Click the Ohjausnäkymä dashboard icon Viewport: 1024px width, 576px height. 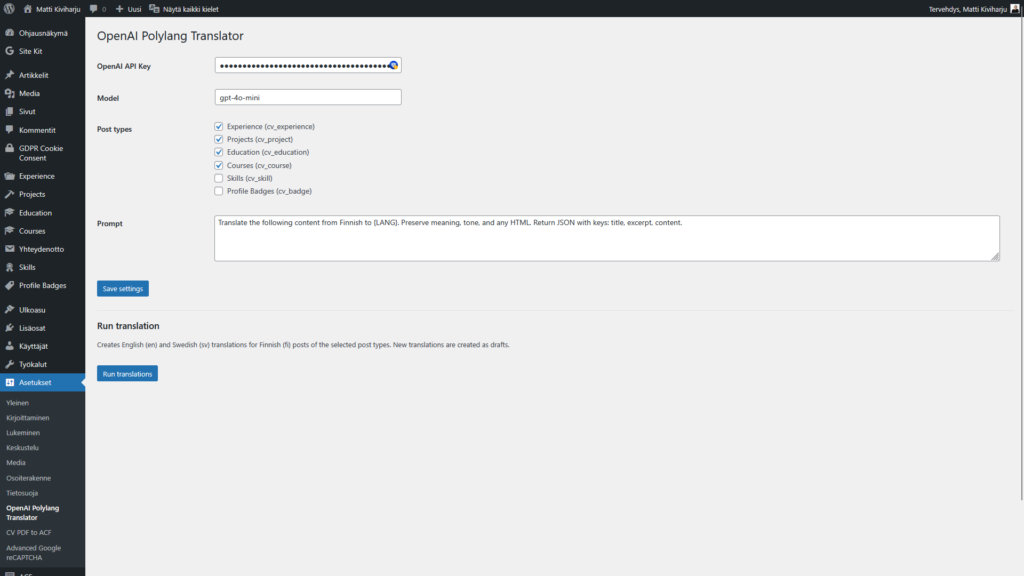point(9,33)
